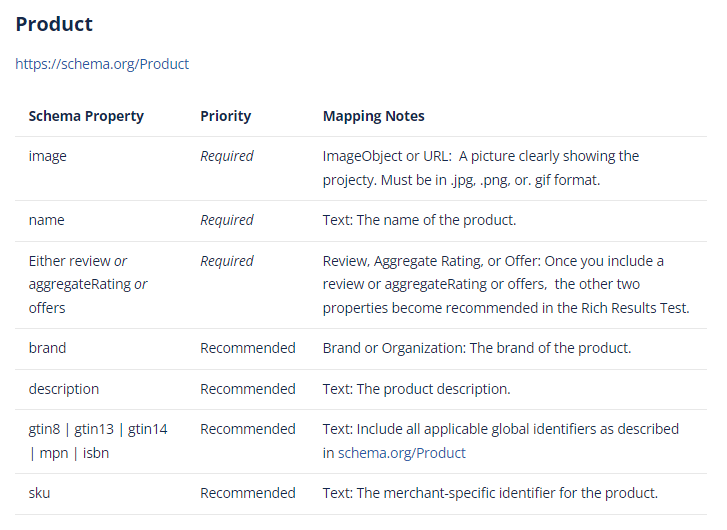The image size is (727, 530).
Task: Click the Product page heading
Action: pos(54,24)
